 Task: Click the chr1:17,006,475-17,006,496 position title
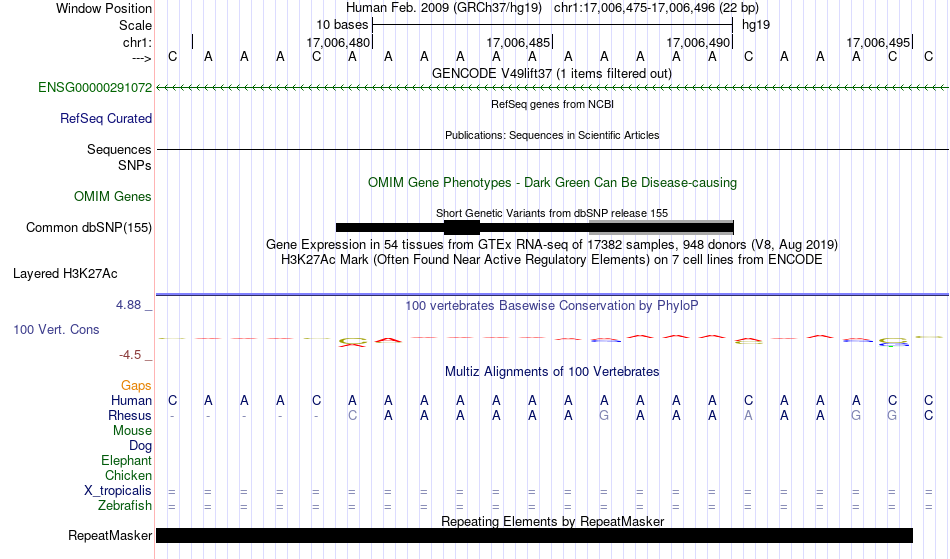pyautogui.click(x=656, y=8)
